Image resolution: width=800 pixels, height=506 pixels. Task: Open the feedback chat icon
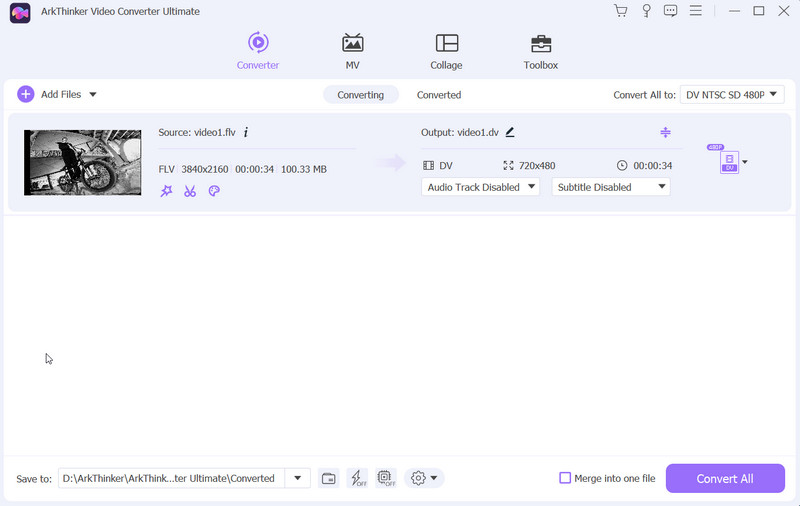(x=670, y=11)
